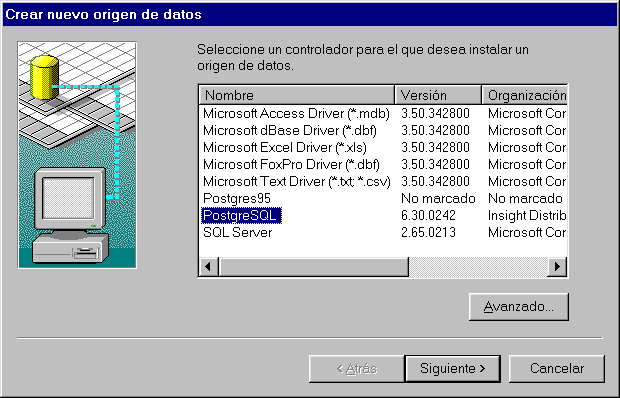Click the empty horizontal scrollbar track area
620x398 pixels.
(478, 267)
